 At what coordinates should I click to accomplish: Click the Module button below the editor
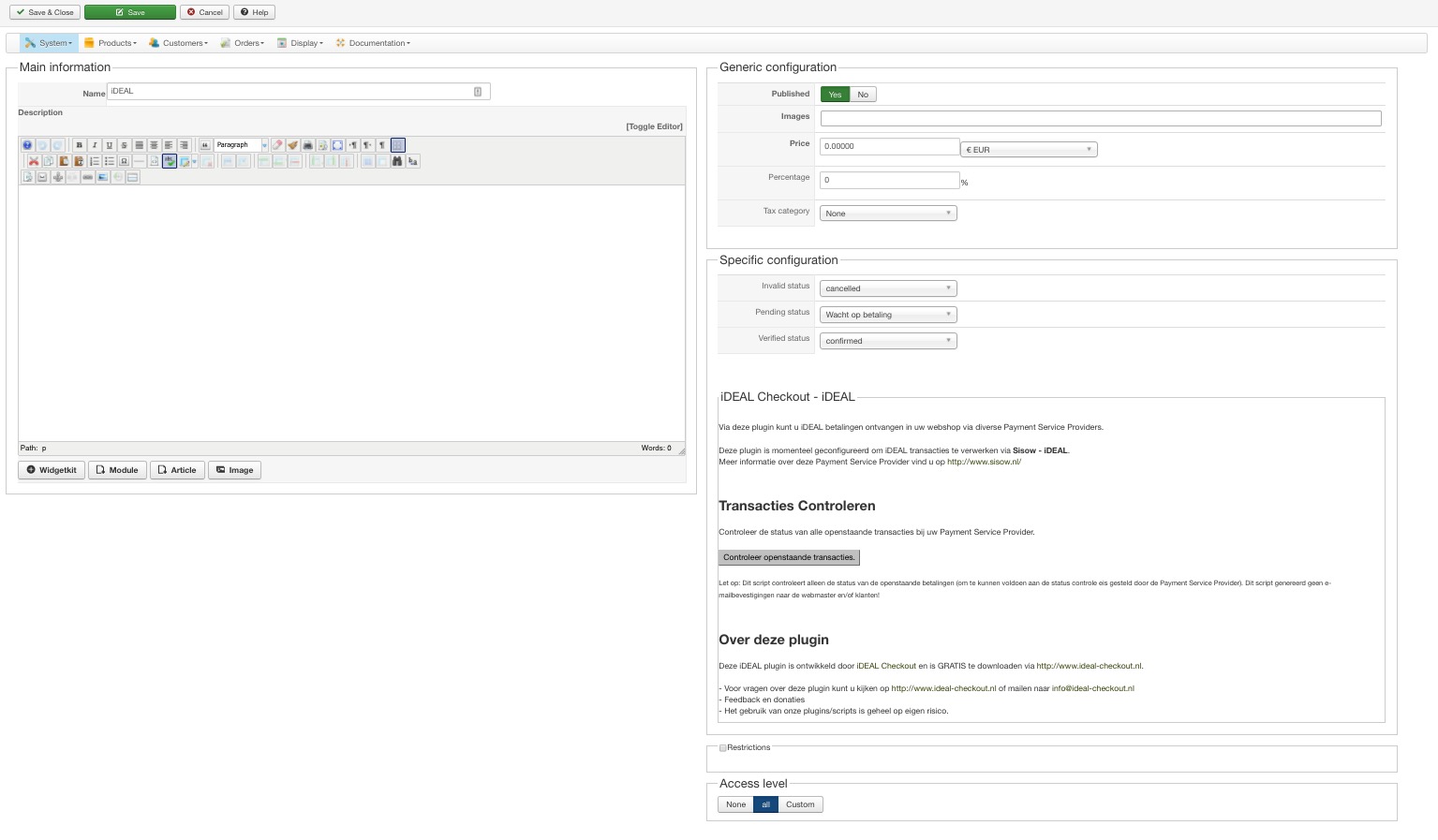click(117, 470)
